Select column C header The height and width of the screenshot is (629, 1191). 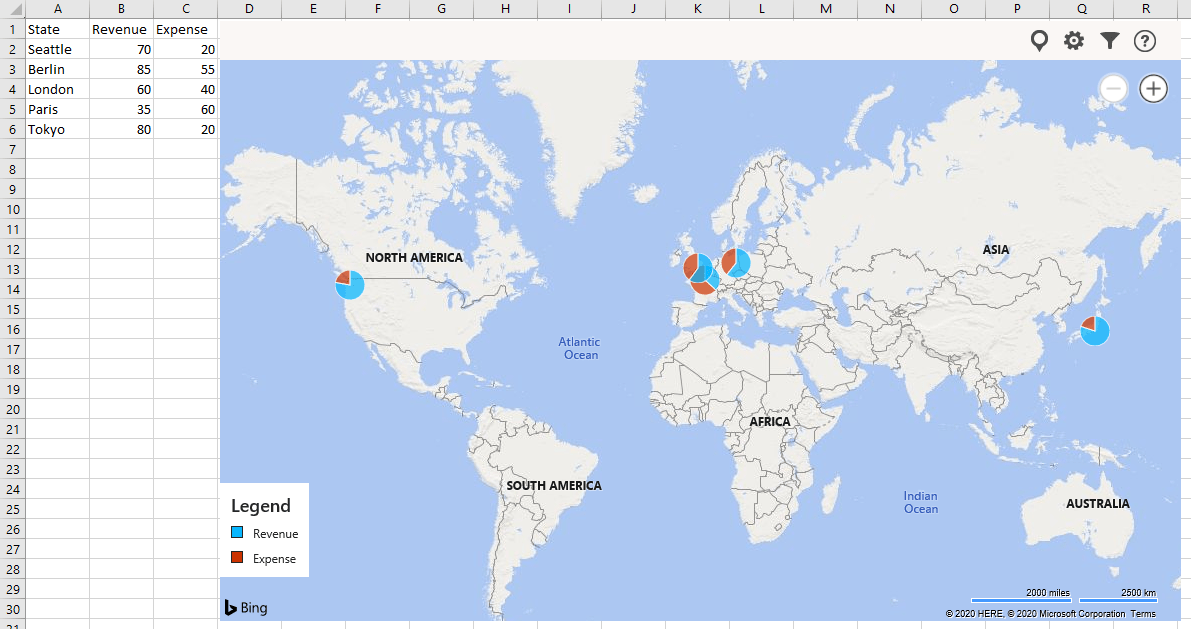click(184, 9)
